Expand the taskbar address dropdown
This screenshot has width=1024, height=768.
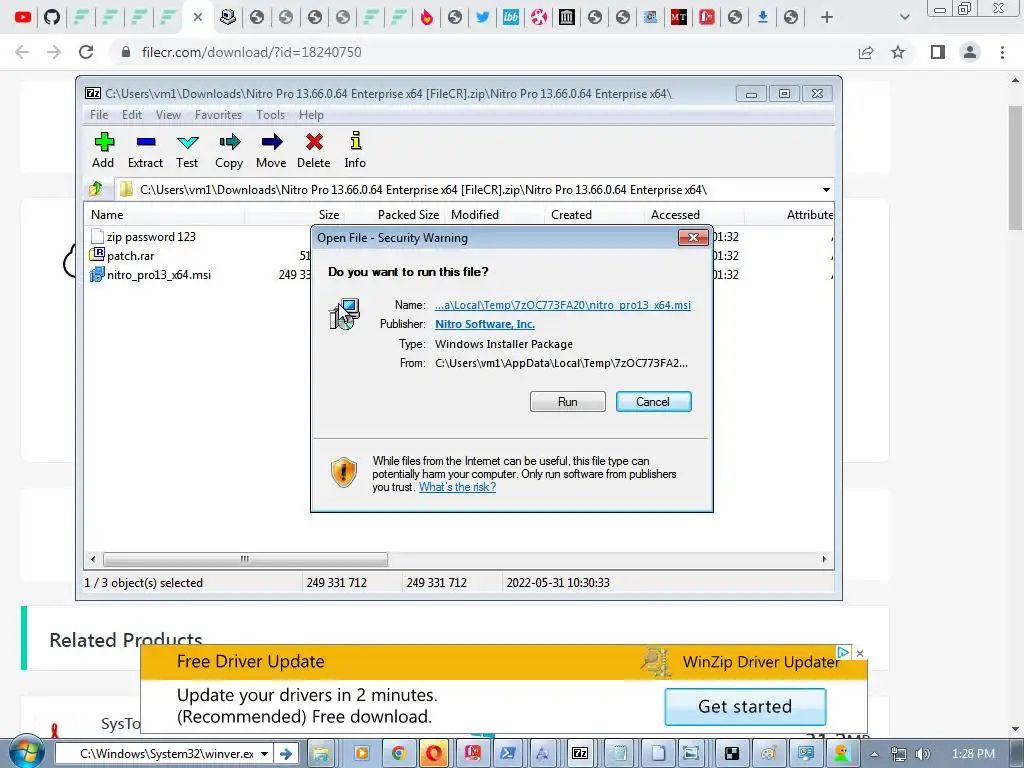coord(264,754)
